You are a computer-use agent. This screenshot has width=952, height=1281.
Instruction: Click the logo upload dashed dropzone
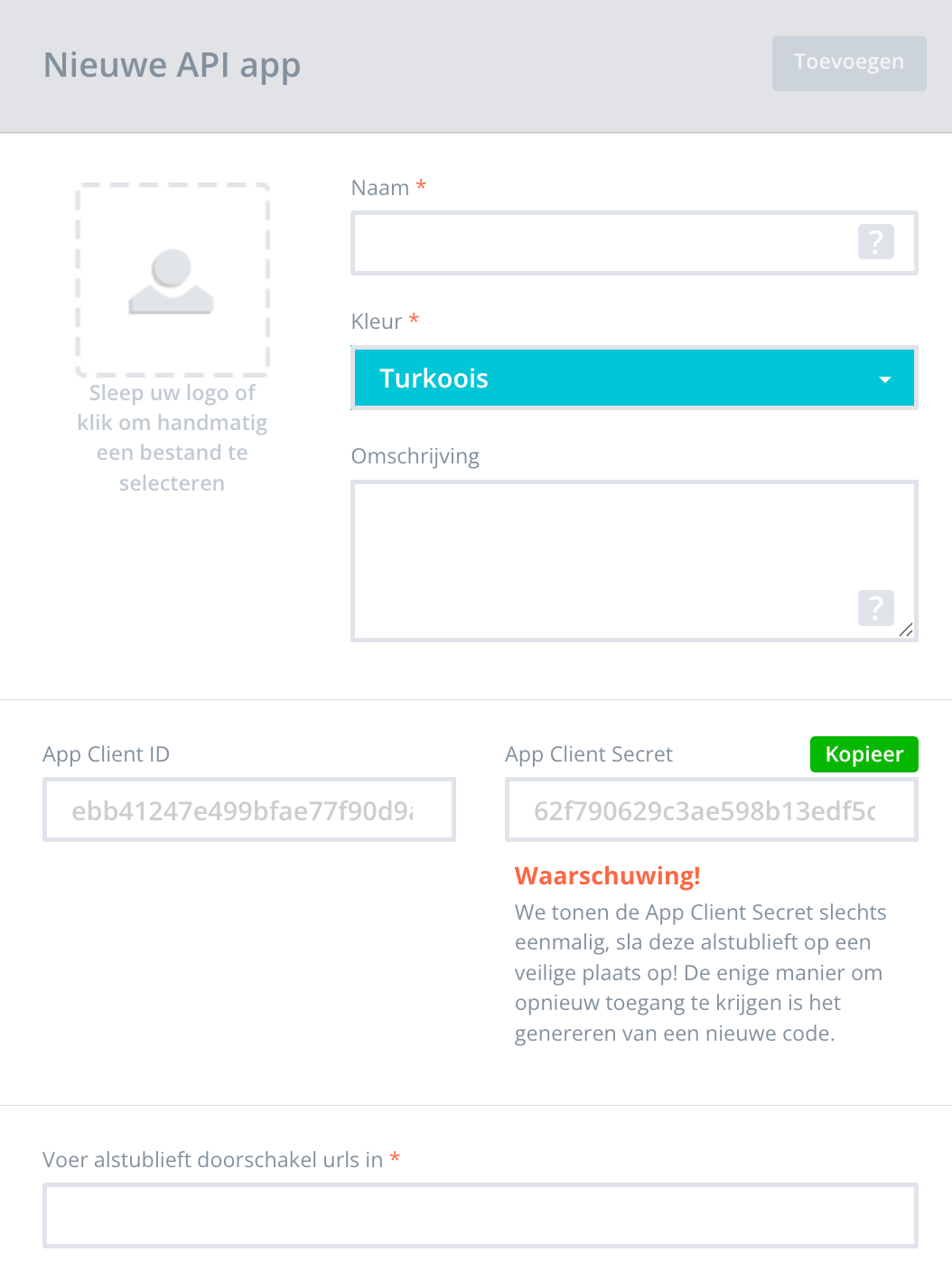pos(173,280)
